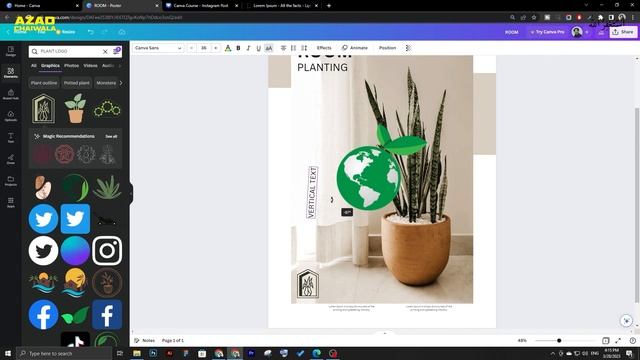
Task: Select the green globe graphic on canvas
Action: click(x=369, y=178)
